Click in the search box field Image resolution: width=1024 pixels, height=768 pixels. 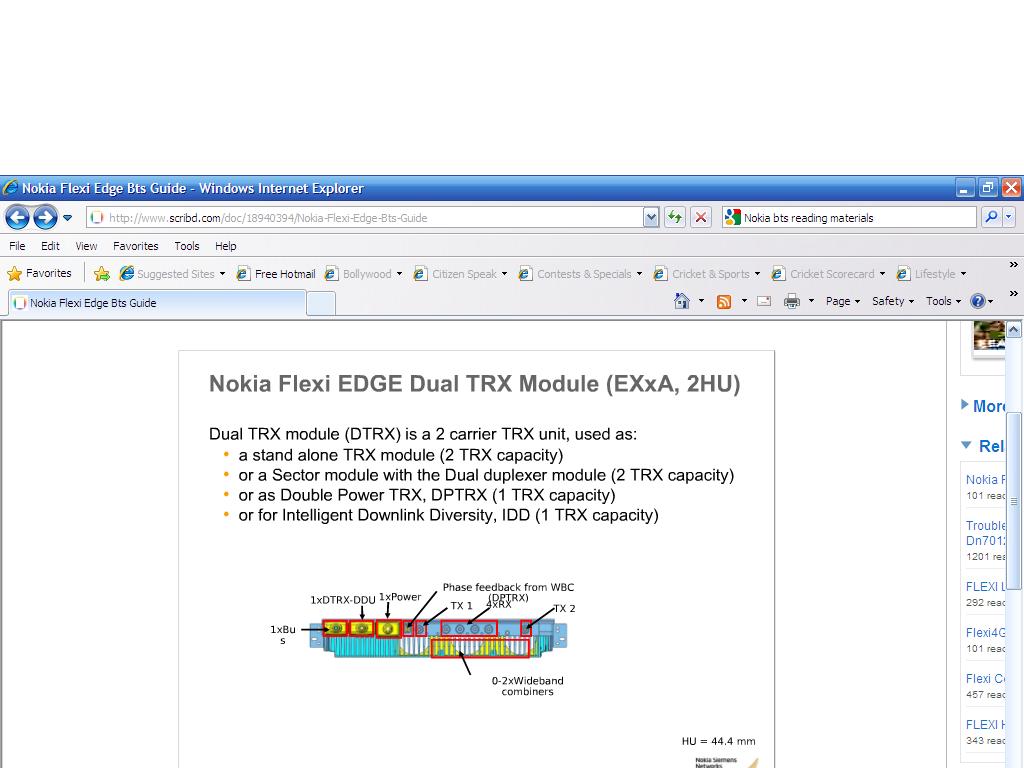[856, 217]
